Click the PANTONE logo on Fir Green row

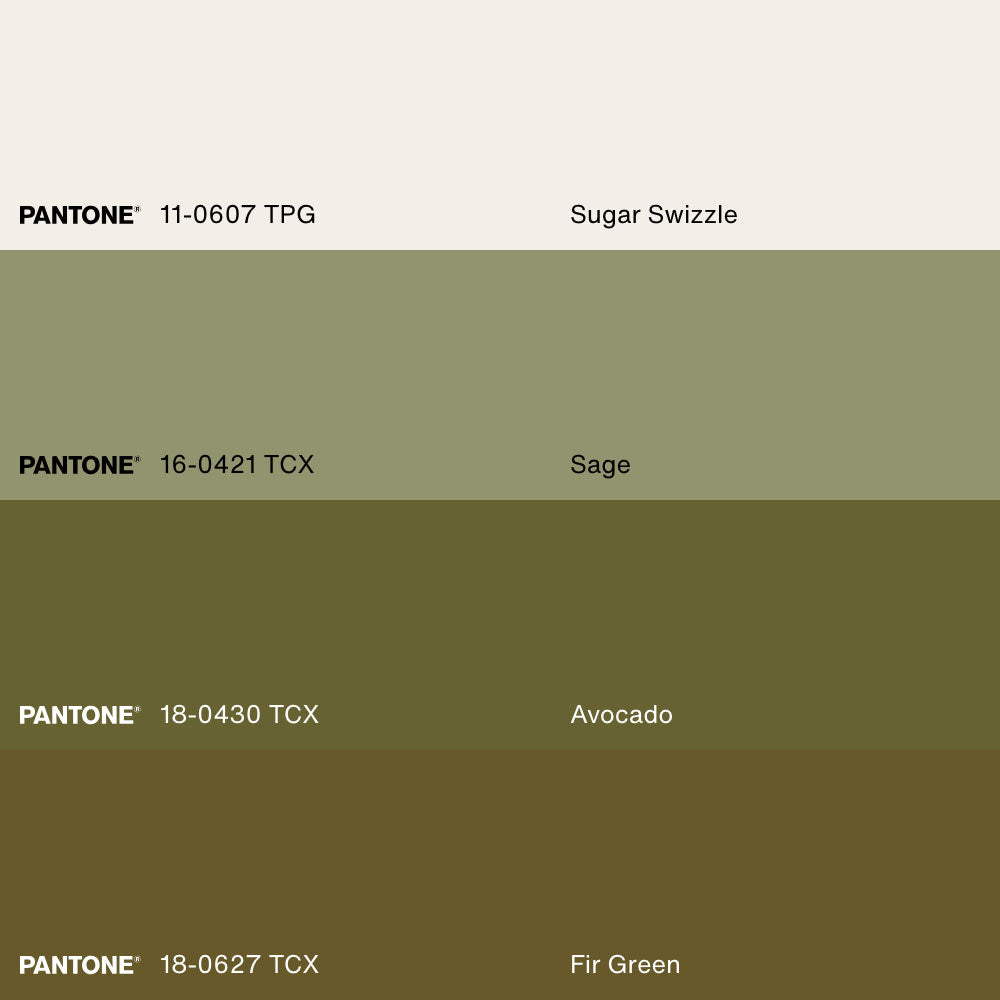pyautogui.click(x=76, y=965)
